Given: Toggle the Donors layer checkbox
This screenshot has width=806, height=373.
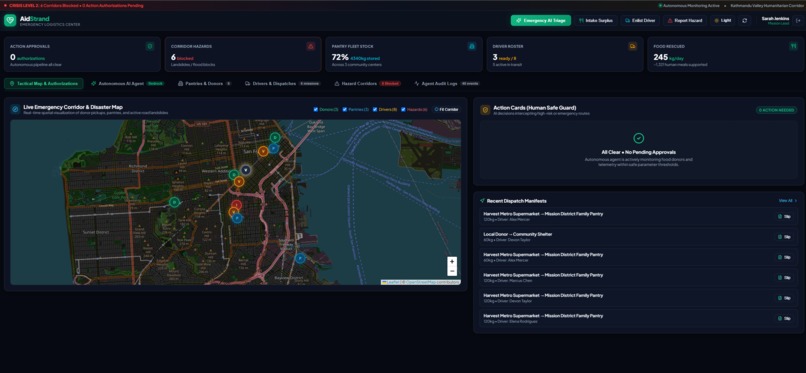Looking at the screenshot, I should click(316, 109).
